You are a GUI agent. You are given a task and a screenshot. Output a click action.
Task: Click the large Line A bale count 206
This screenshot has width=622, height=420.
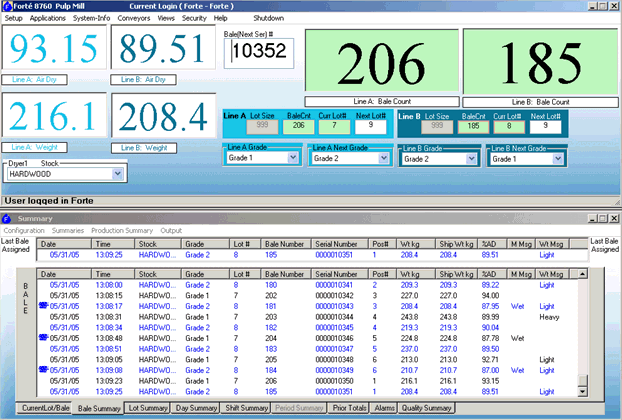(382, 62)
